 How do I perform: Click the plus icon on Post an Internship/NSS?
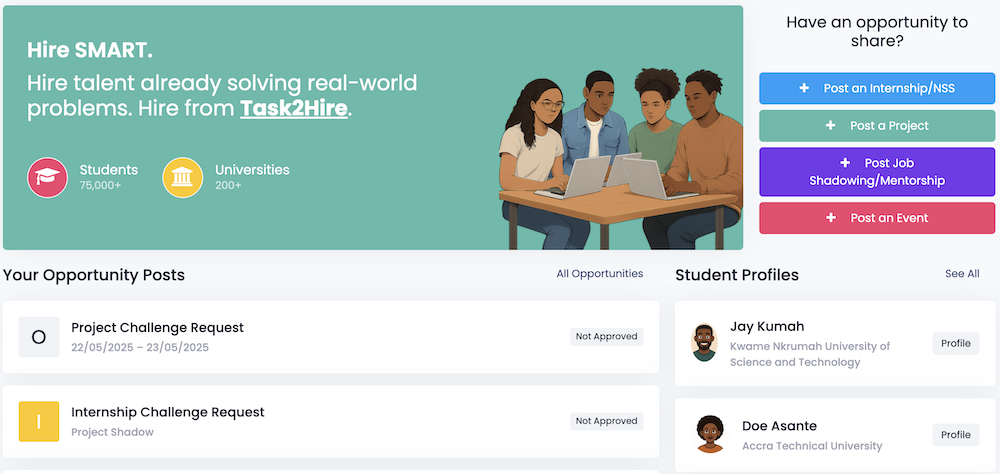(x=804, y=89)
